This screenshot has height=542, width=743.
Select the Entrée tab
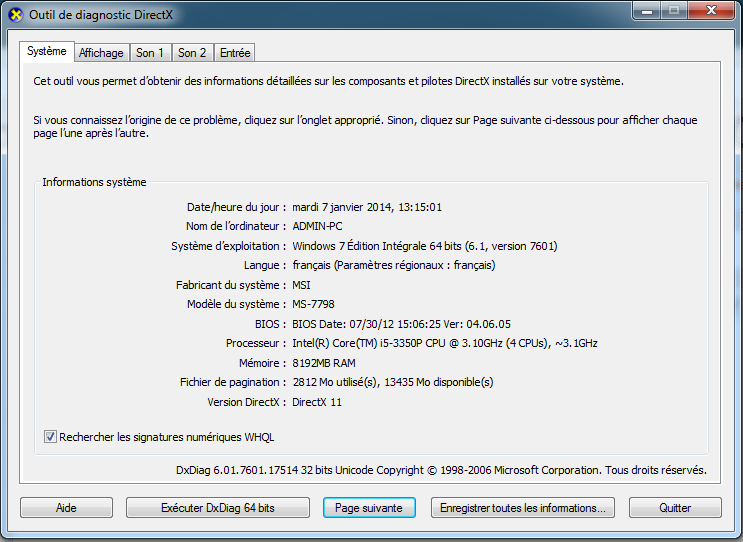(x=235, y=53)
